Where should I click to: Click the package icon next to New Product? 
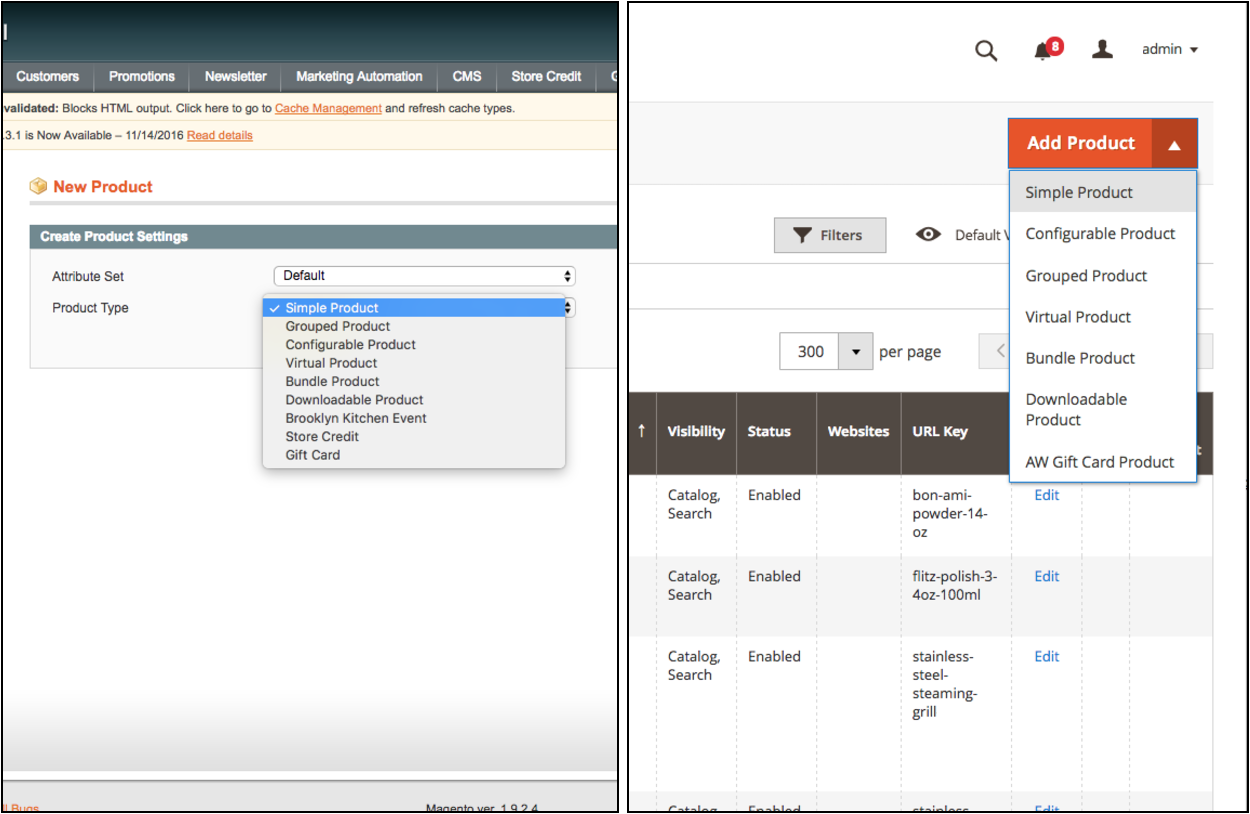38,186
